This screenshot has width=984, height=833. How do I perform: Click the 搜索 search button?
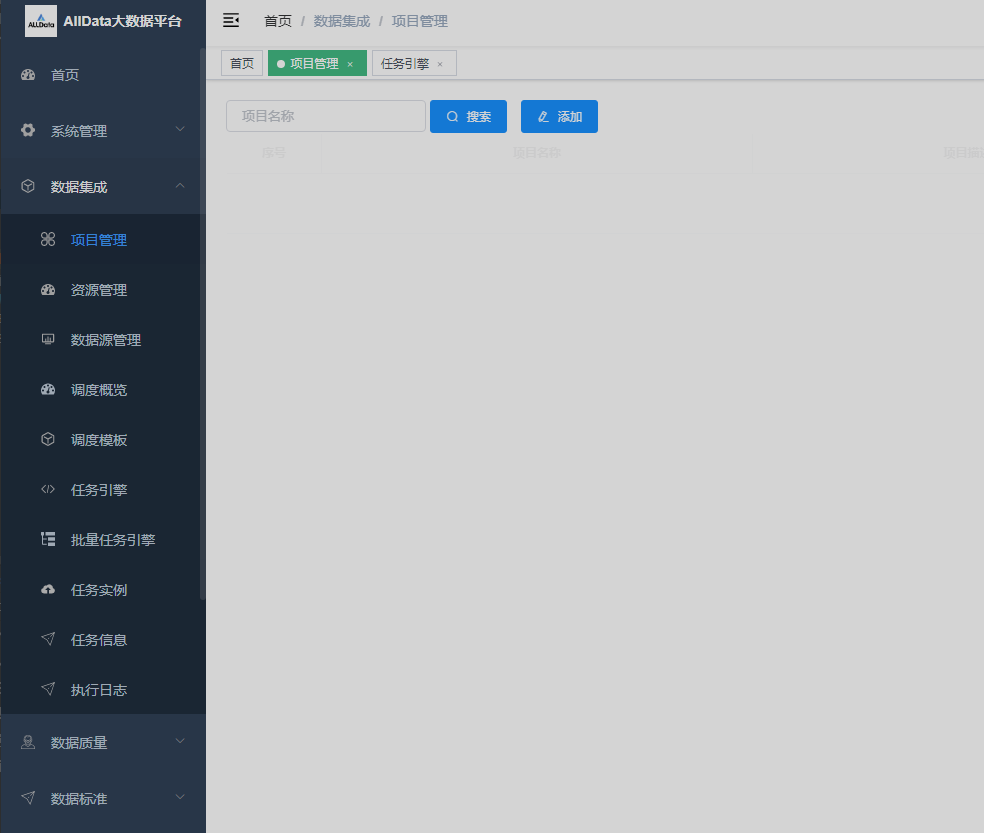click(468, 117)
